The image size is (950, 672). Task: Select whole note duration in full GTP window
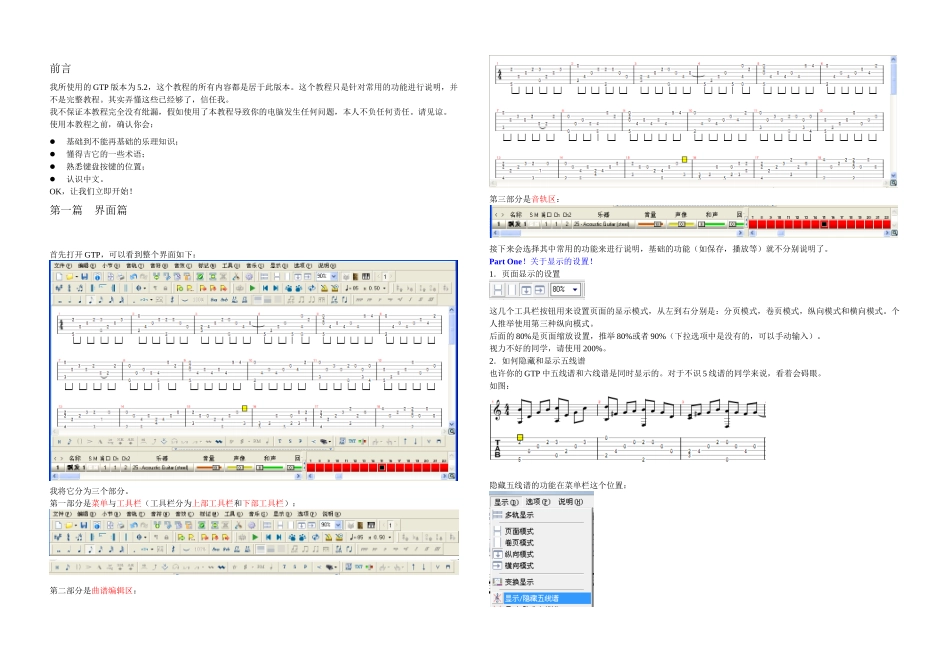60,300
